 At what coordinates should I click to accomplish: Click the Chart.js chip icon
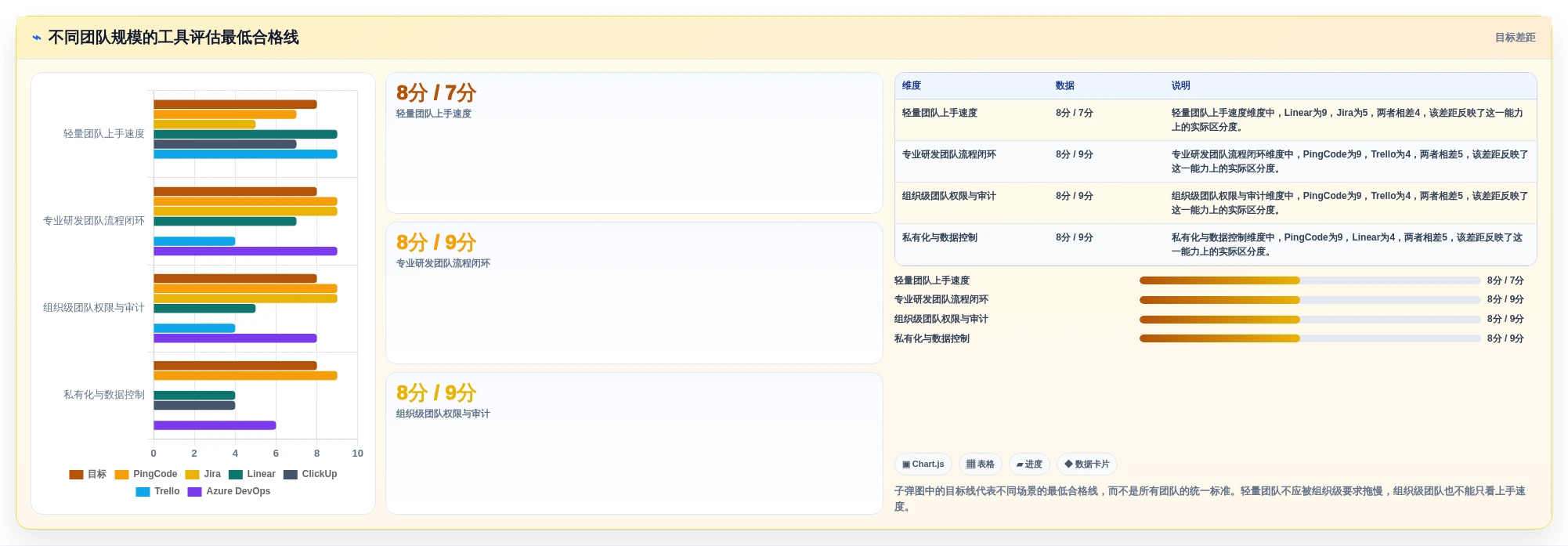[x=906, y=465]
